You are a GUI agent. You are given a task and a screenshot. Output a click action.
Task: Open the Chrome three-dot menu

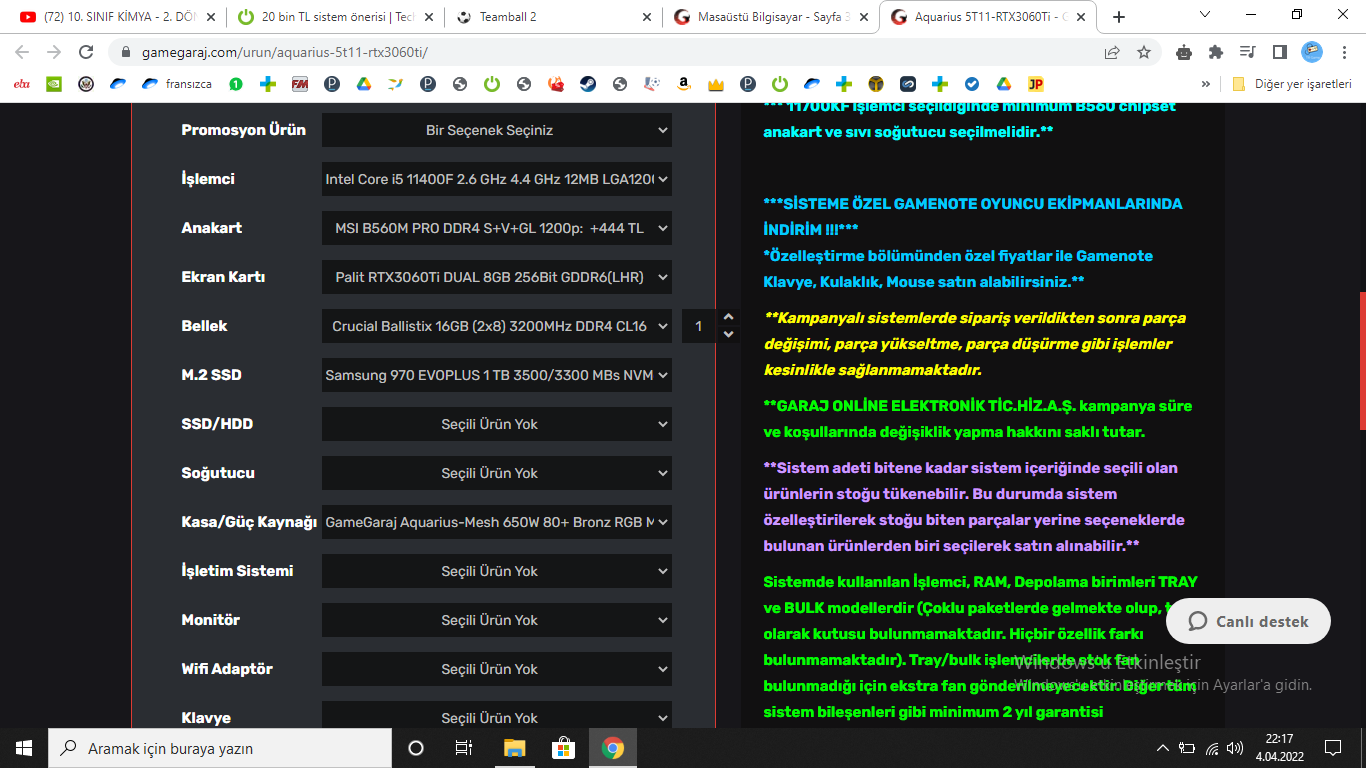click(1344, 52)
